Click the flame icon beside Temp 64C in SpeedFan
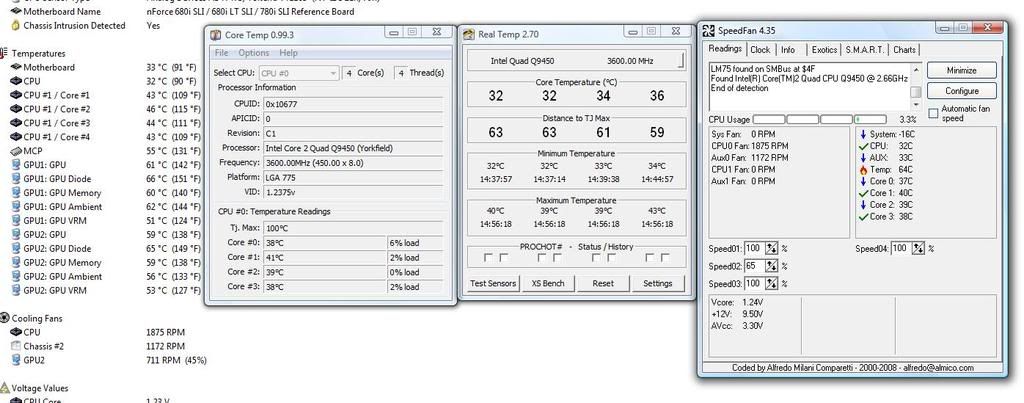Screen dimensions: 1024x403 coord(864,170)
